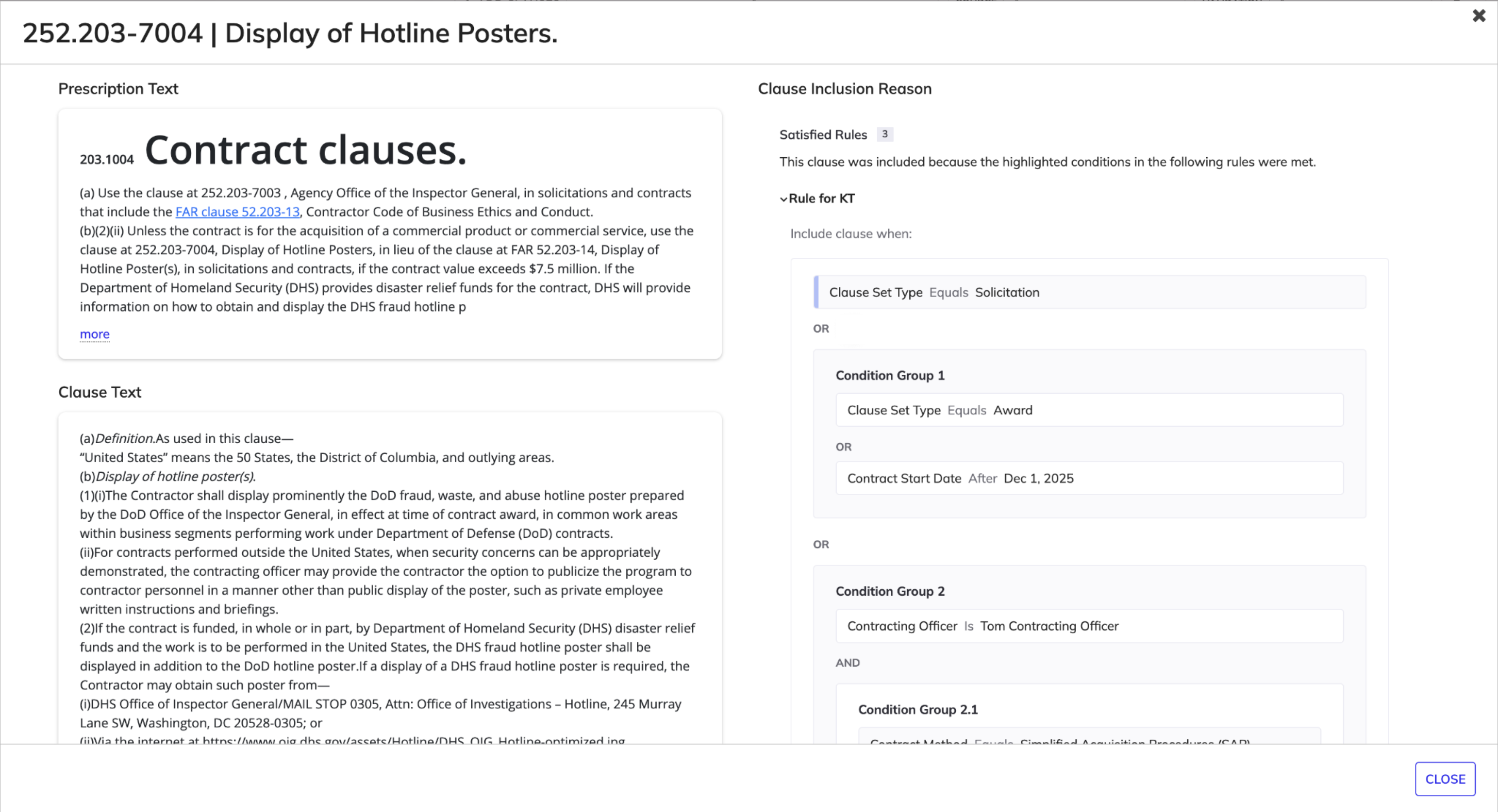The width and height of the screenshot is (1498, 812).
Task: Click the dialog title 252.203-7004
Action: (x=290, y=33)
